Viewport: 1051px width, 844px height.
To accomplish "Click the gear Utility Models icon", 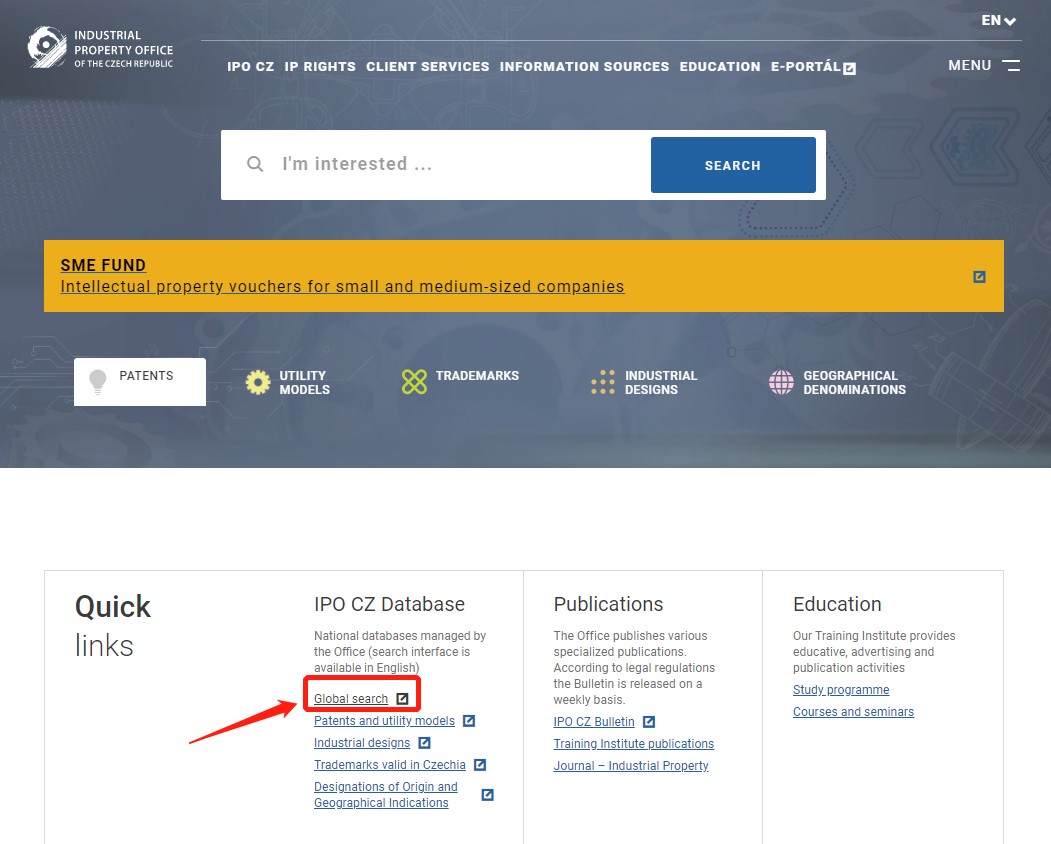I will click(258, 382).
